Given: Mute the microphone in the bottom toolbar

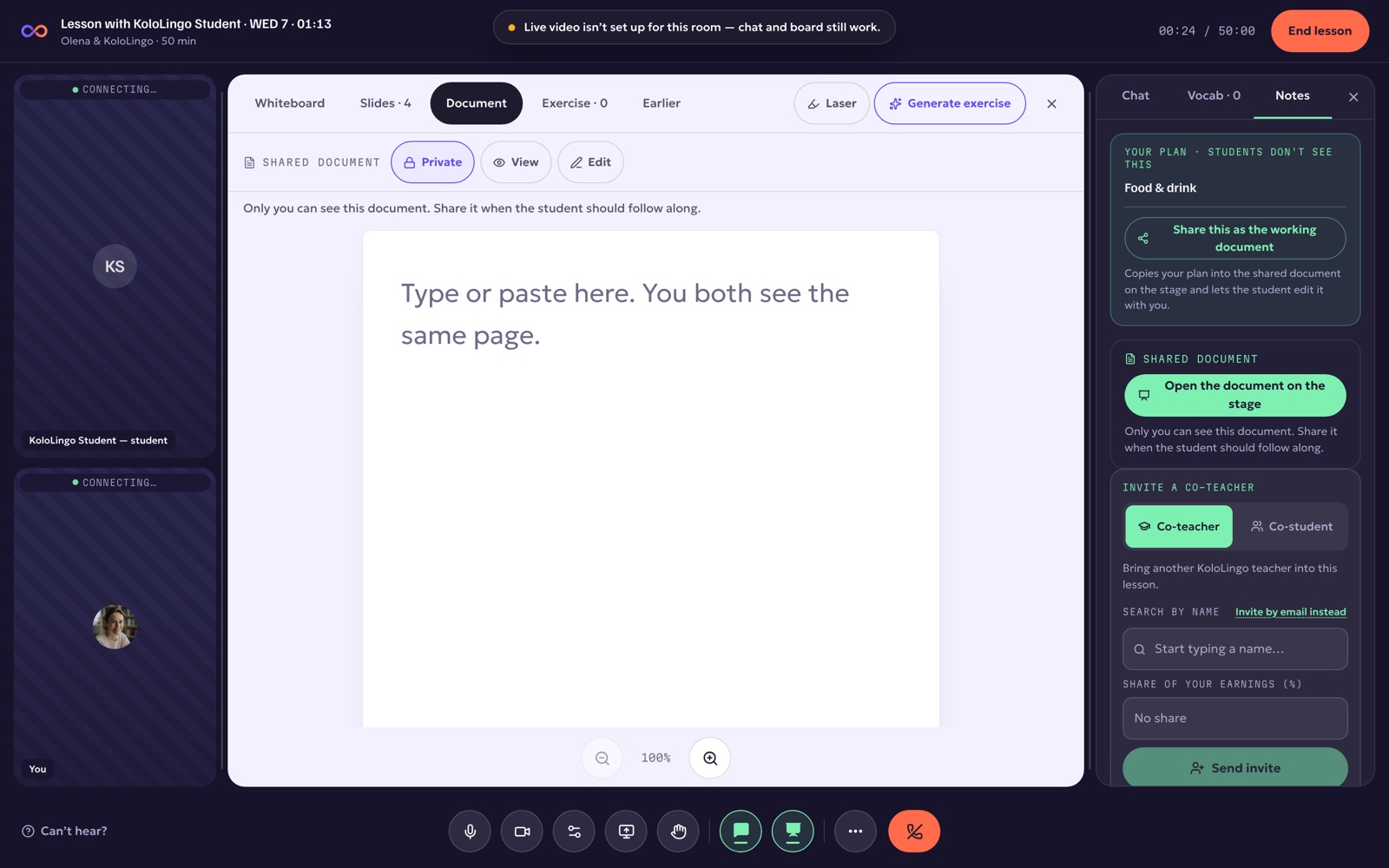Looking at the screenshot, I should (470, 831).
